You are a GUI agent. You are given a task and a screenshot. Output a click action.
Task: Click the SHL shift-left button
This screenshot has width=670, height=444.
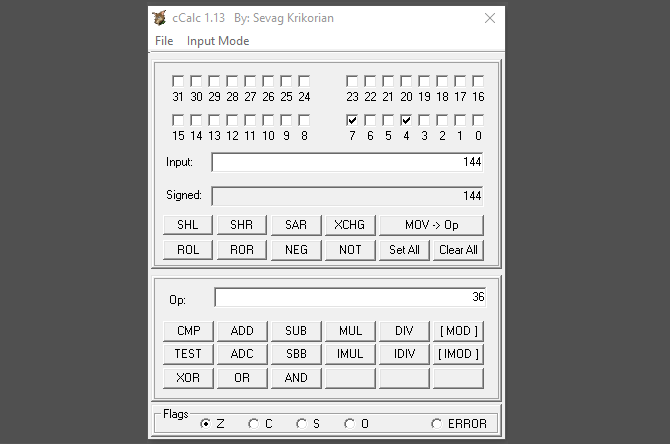pos(188,225)
